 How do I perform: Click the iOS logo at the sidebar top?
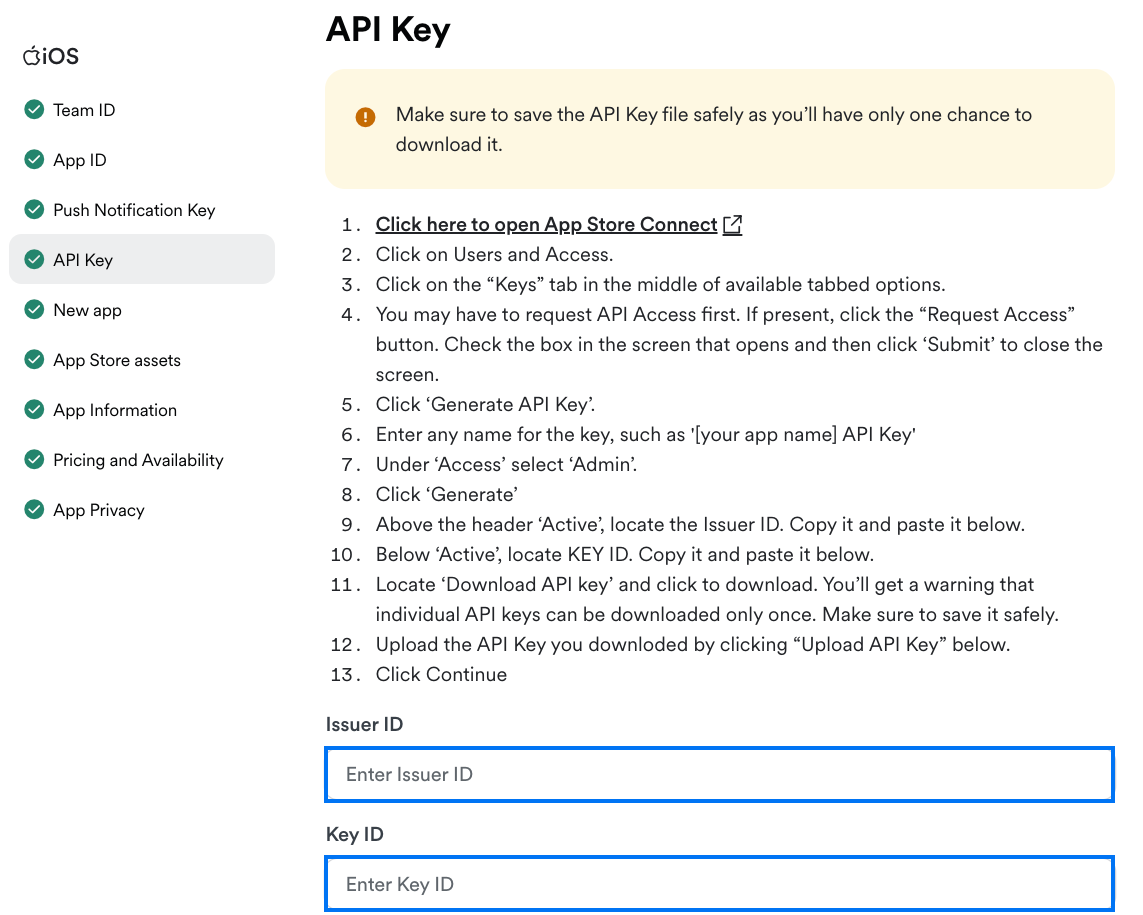tap(48, 56)
